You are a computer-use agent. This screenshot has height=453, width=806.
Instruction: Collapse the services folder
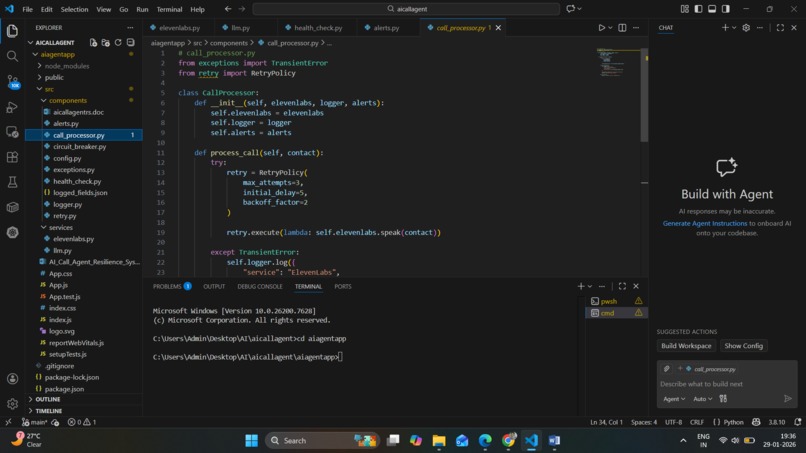(44, 227)
